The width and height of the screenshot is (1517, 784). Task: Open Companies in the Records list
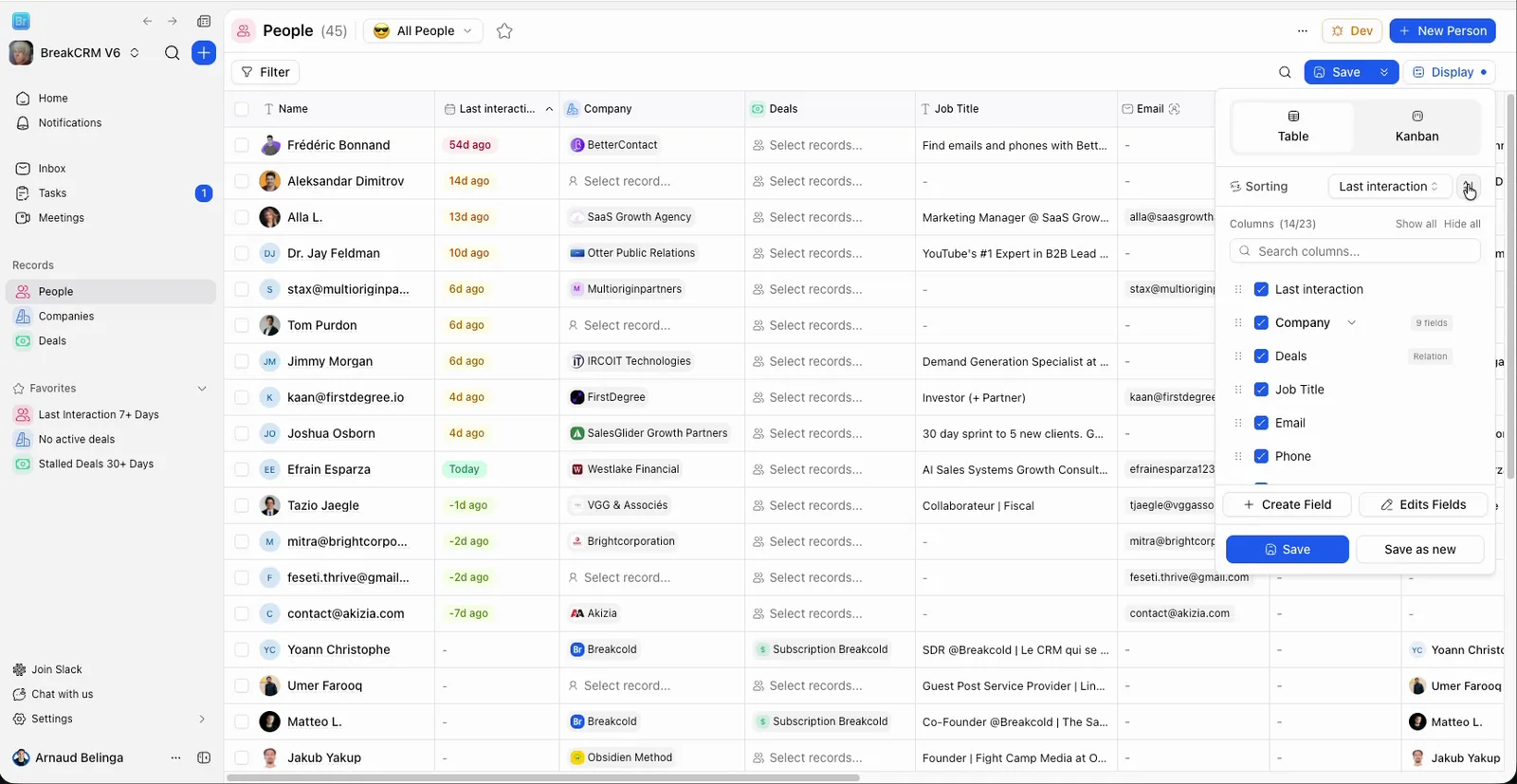[x=66, y=317]
